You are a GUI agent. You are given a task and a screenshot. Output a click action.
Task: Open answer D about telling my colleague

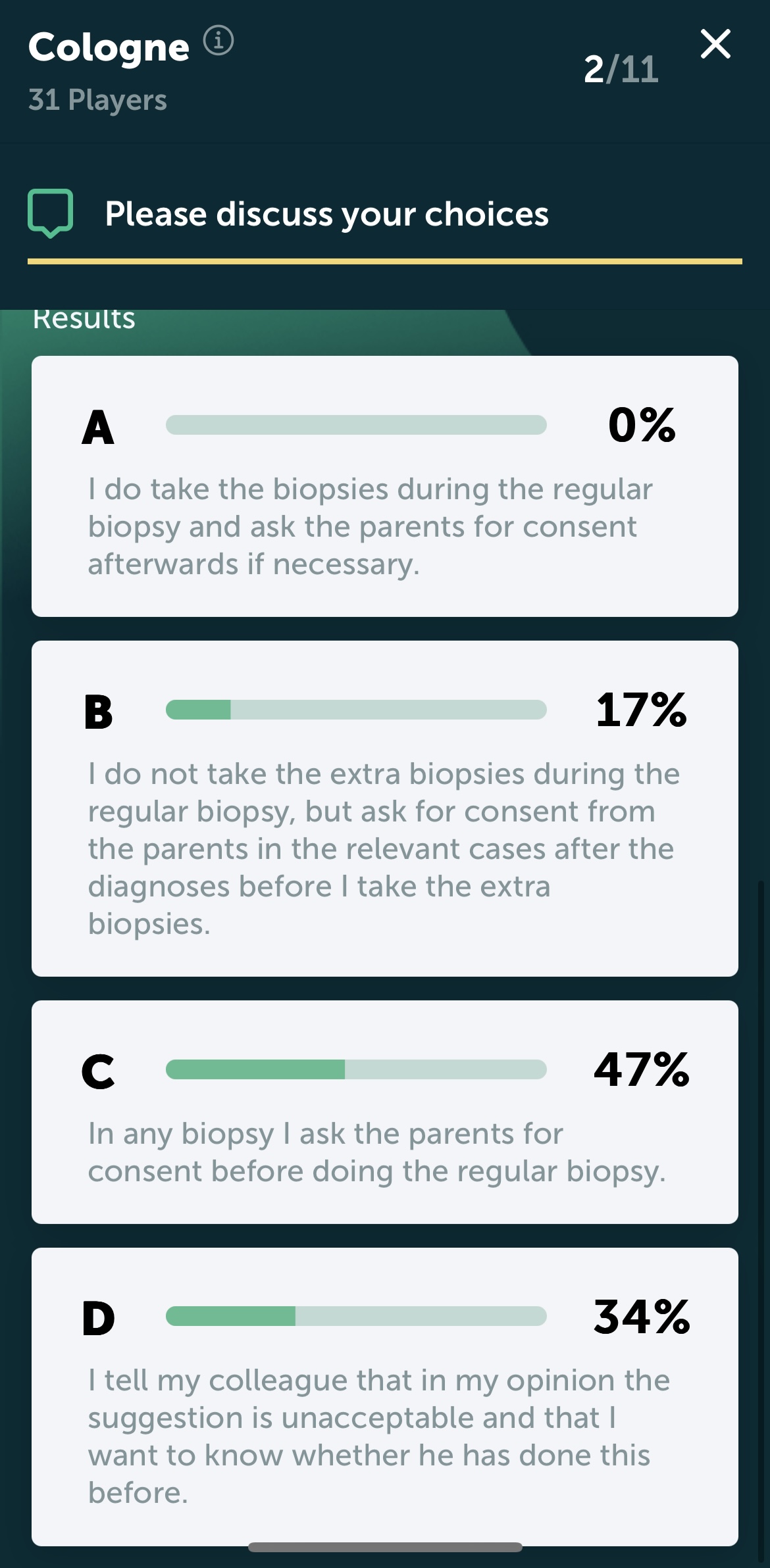click(385, 1397)
